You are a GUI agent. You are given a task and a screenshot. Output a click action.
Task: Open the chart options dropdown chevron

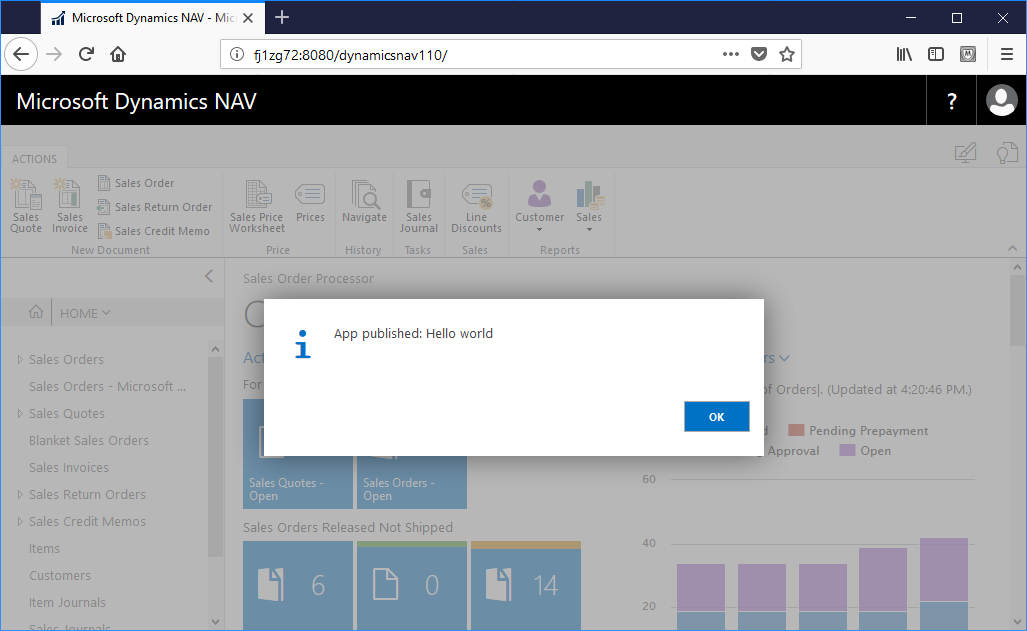point(784,358)
